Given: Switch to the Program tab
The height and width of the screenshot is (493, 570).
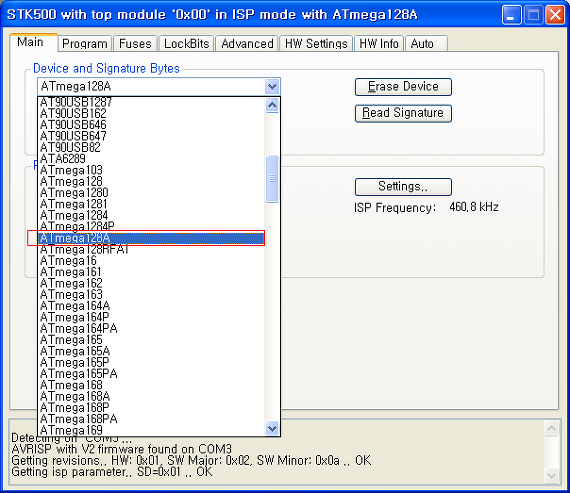Looking at the screenshot, I should pyautogui.click(x=85, y=44).
